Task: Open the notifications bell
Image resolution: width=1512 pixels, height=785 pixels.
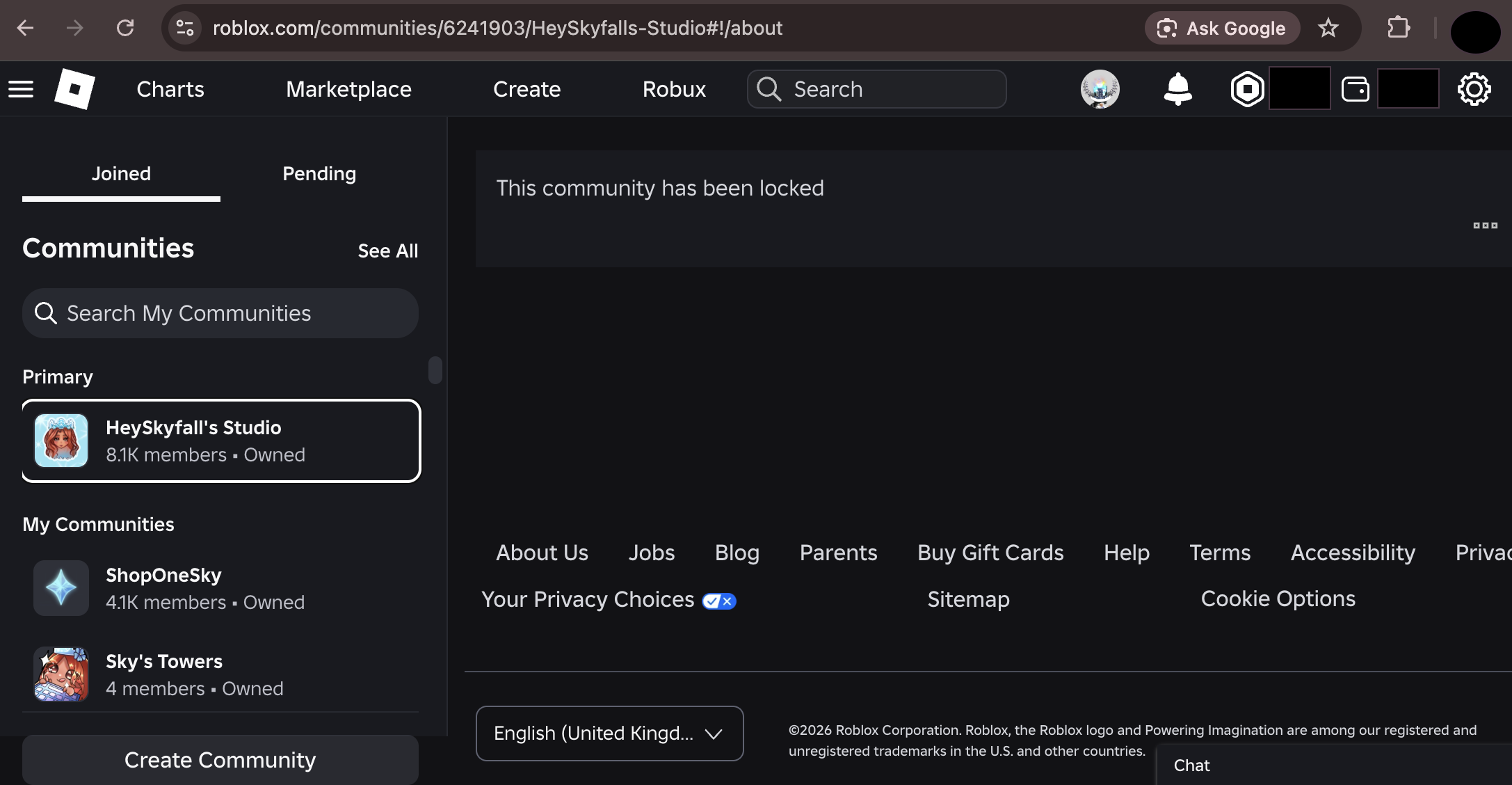Action: click(1177, 89)
